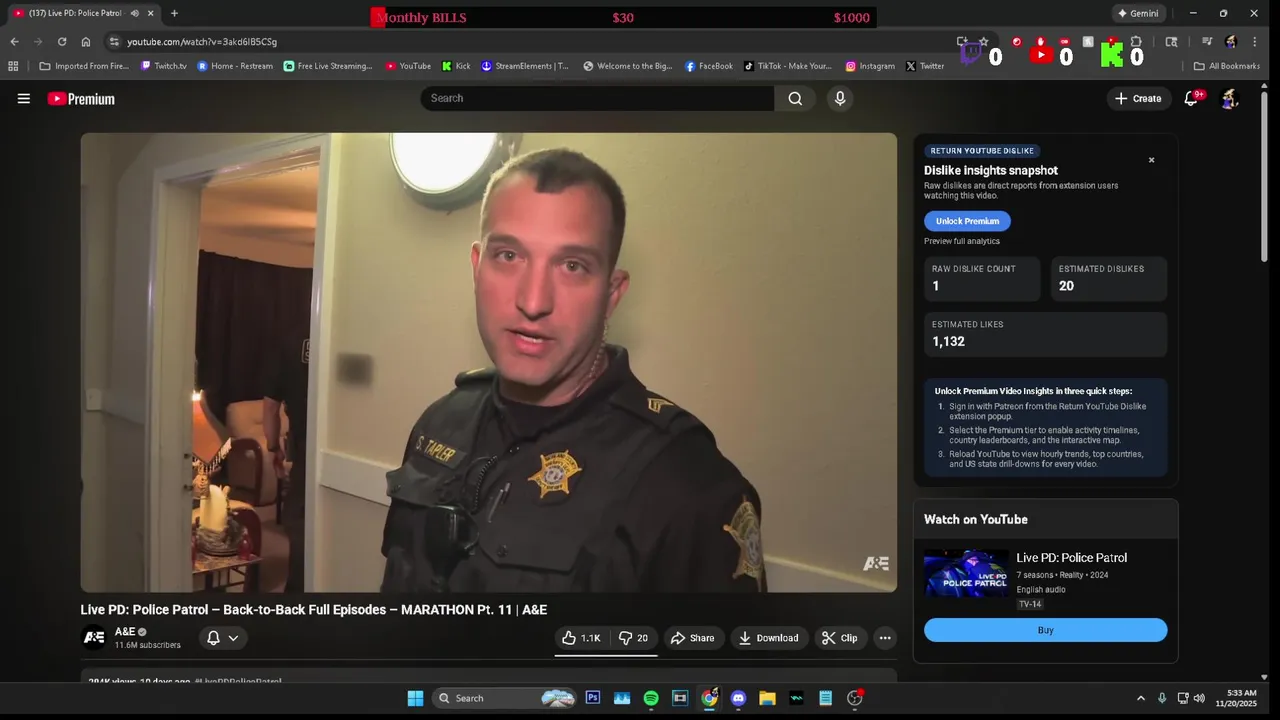Image resolution: width=1280 pixels, height=720 pixels.
Task: Share the Live PD video
Action: pyautogui.click(x=693, y=638)
